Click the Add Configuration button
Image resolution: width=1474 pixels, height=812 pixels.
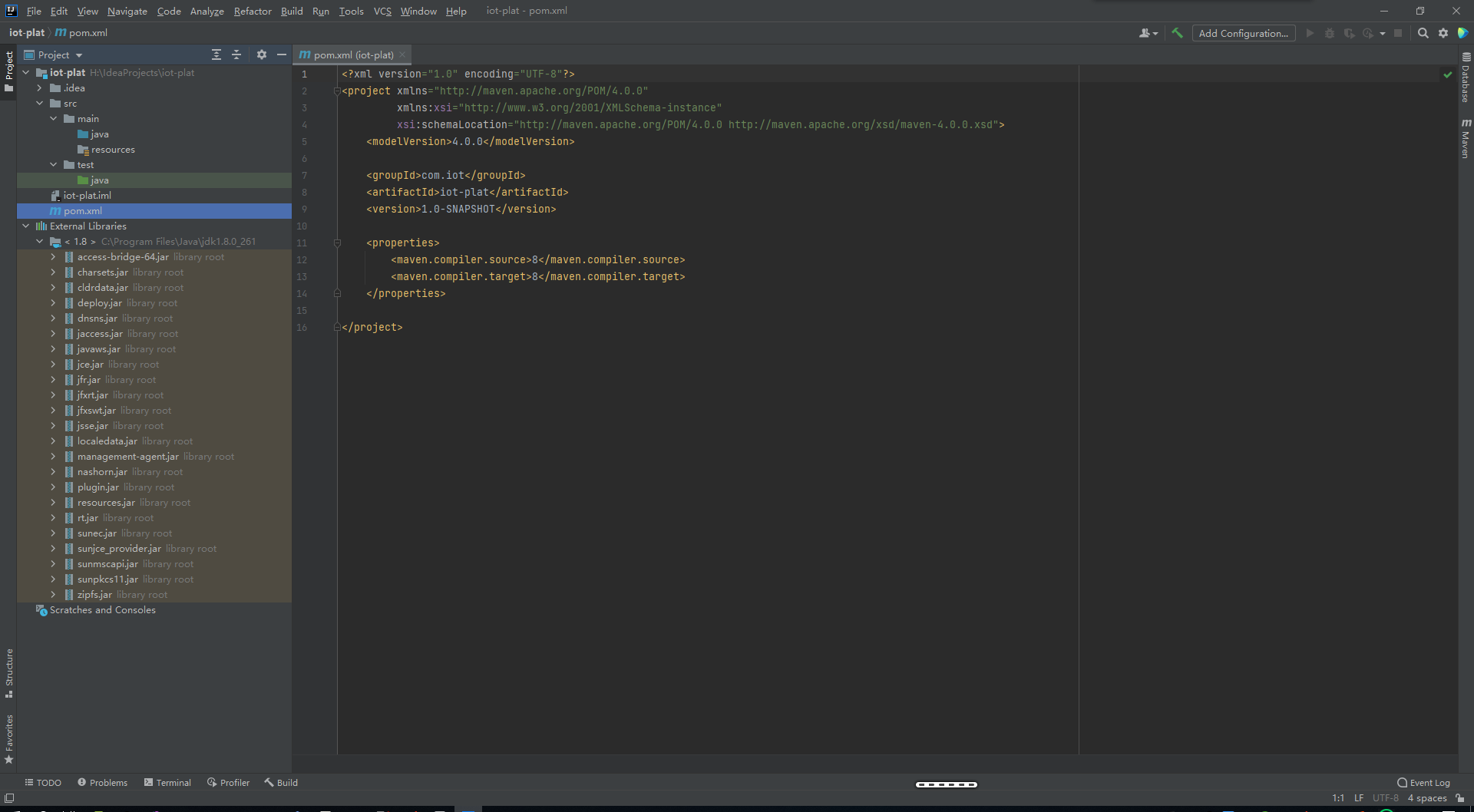click(1243, 33)
